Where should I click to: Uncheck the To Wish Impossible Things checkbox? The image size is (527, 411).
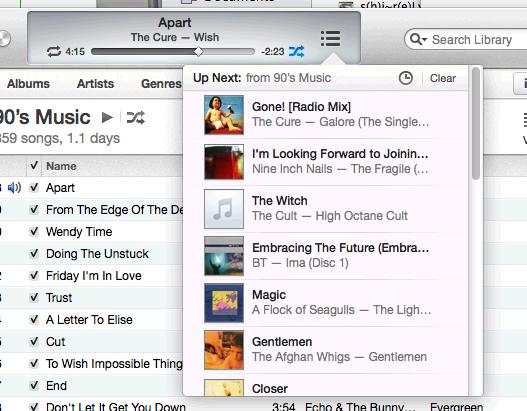tap(34, 363)
